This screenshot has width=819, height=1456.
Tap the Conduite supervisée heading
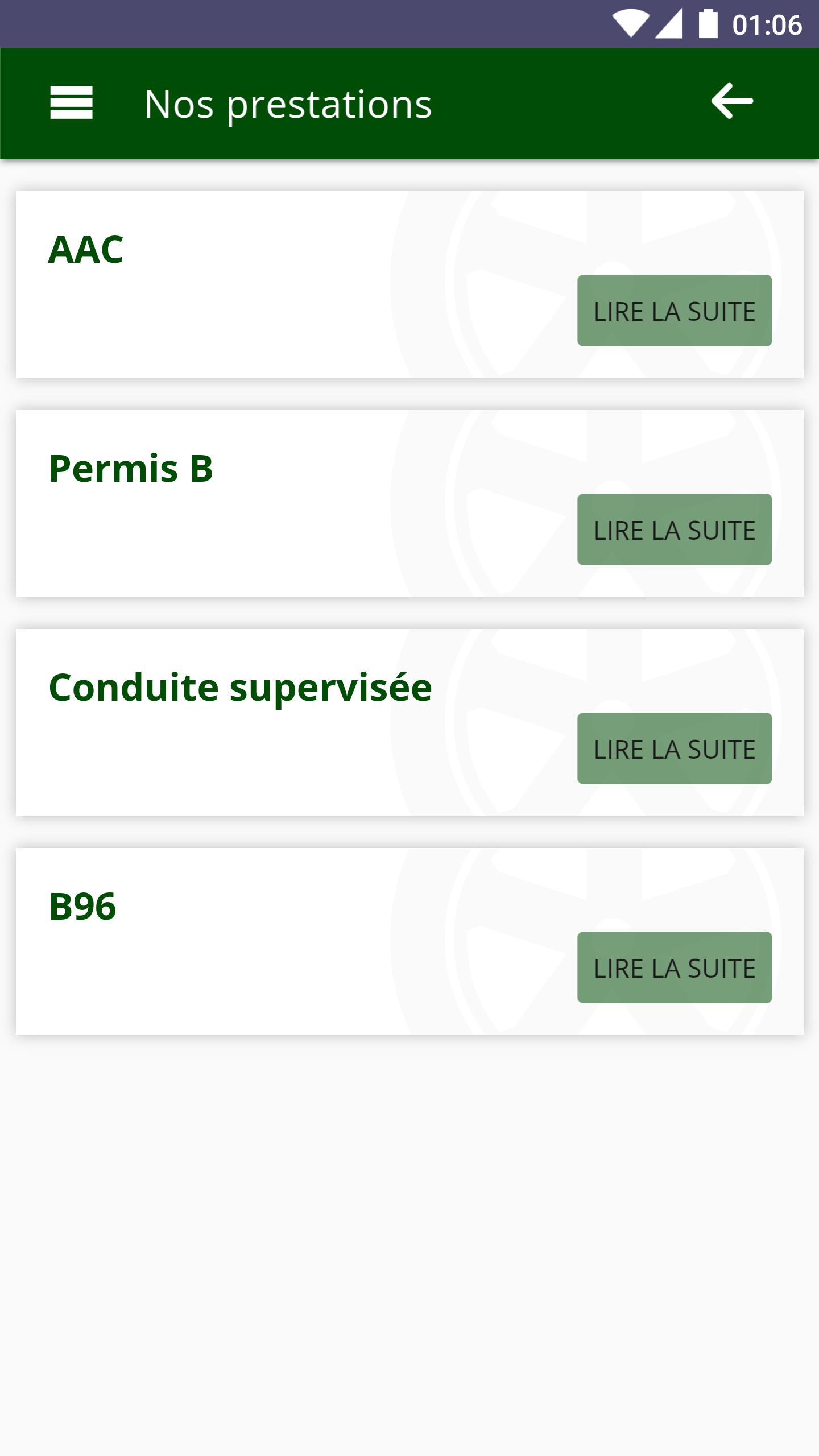coord(240,688)
